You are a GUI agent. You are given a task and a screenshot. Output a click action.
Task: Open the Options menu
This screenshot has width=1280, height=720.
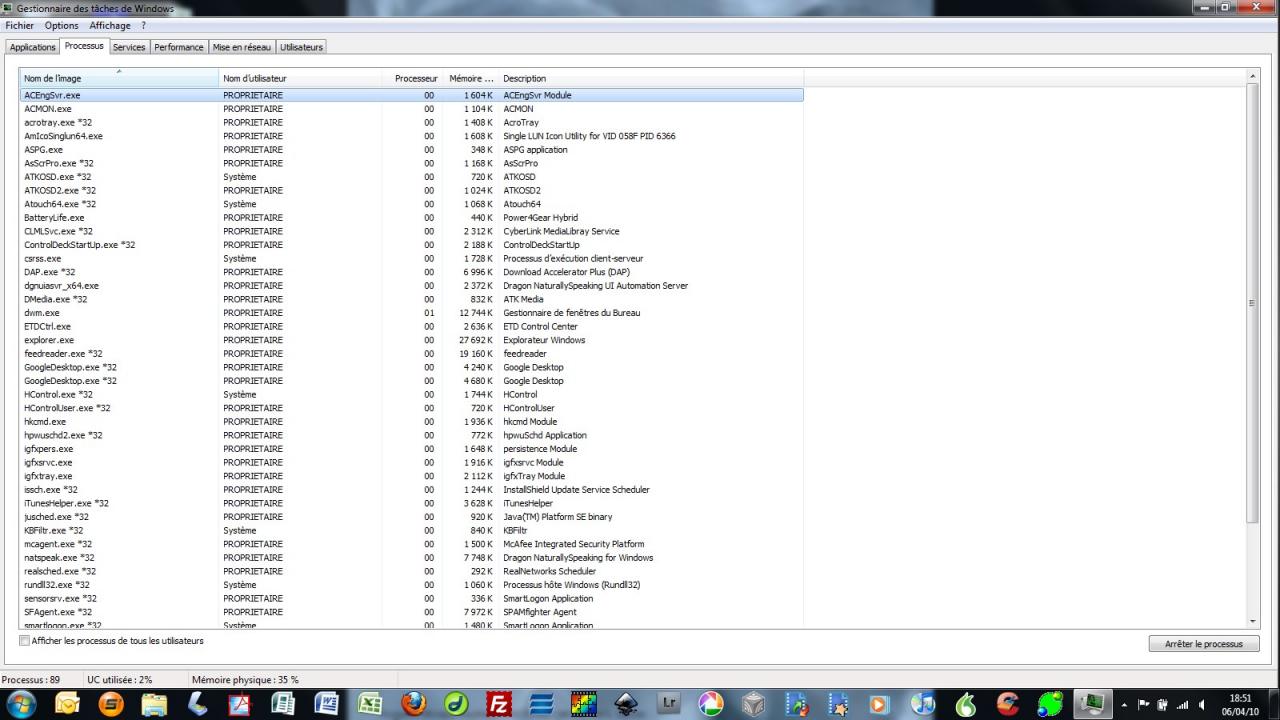point(61,26)
